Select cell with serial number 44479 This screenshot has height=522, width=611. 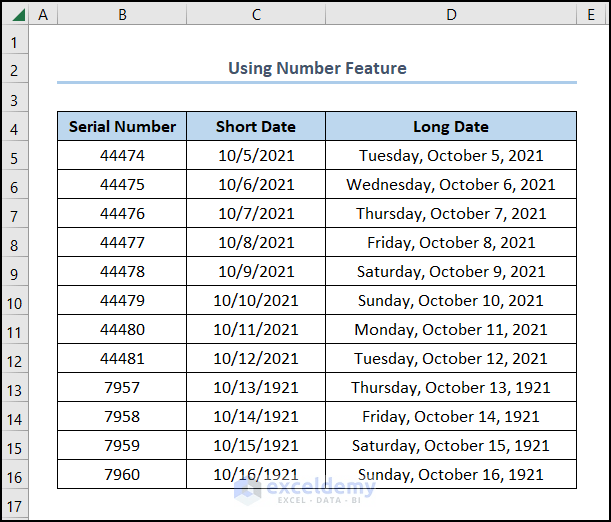click(x=122, y=300)
